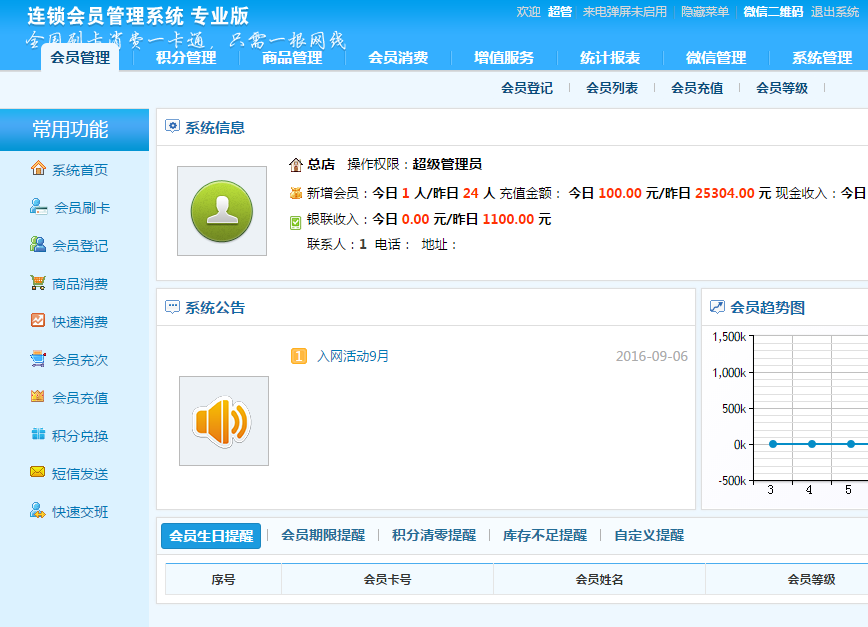Click the 会员等级 column header
Image resolution: width=868 pixels, height=627 pixels.
pyautogui.click(x=811, y=579)
